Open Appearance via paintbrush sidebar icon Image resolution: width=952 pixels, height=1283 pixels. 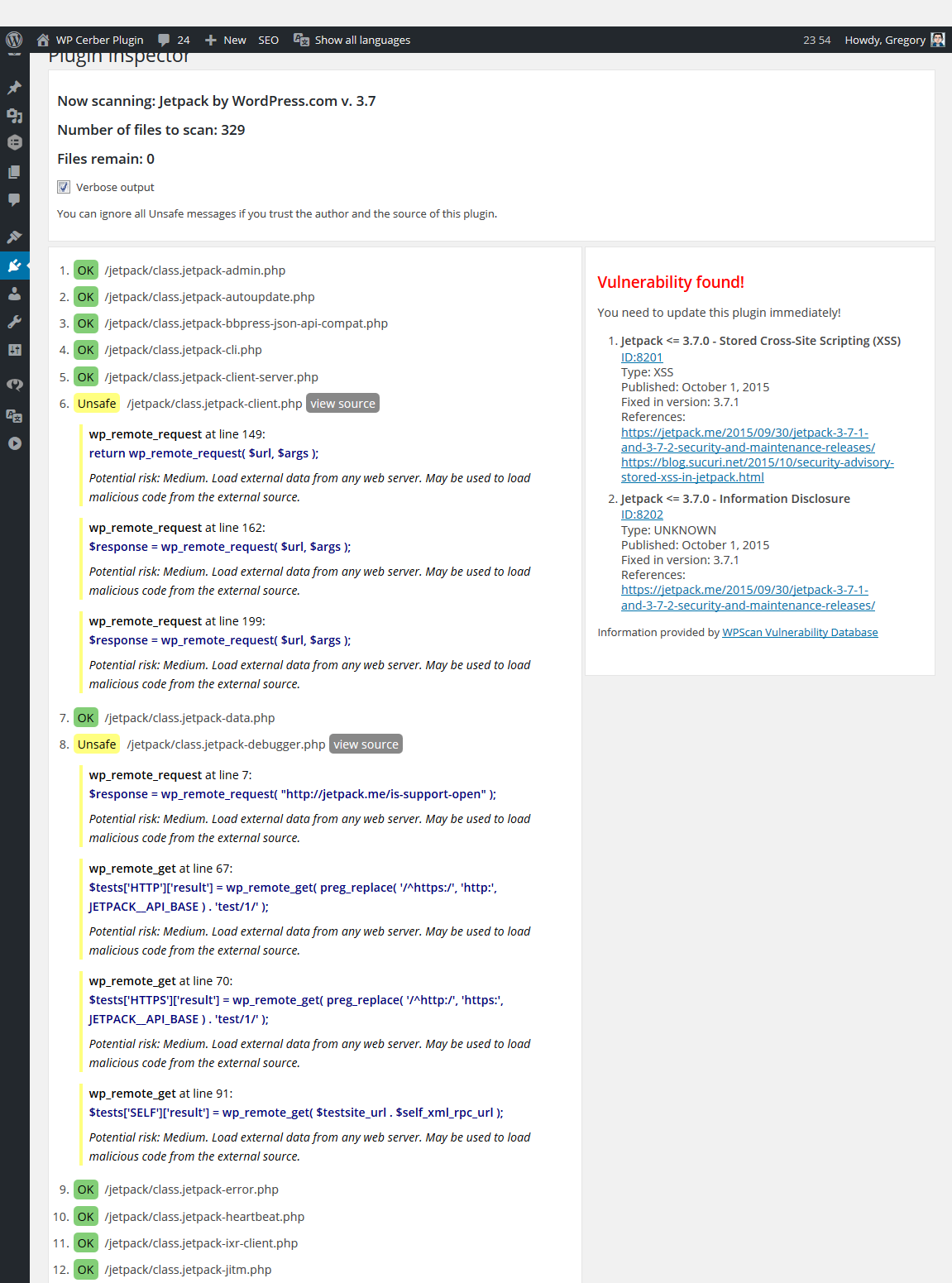14,237
